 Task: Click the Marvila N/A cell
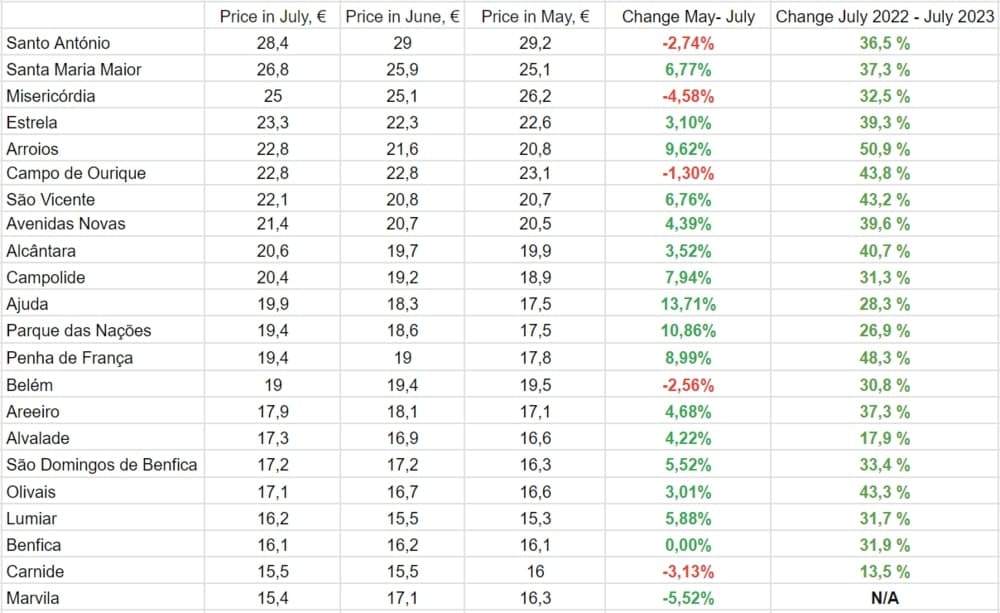click(x=885, y=598)
